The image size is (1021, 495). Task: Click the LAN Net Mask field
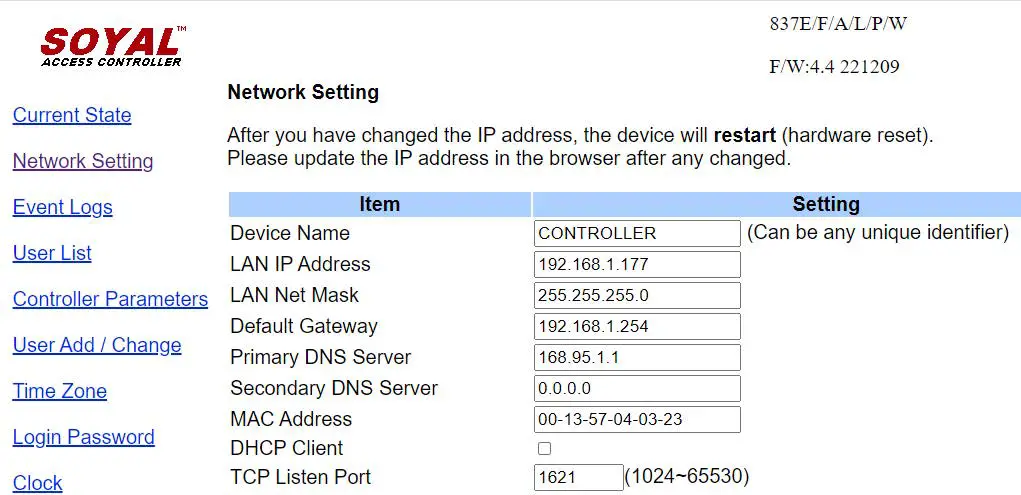[x=637, y=295]
